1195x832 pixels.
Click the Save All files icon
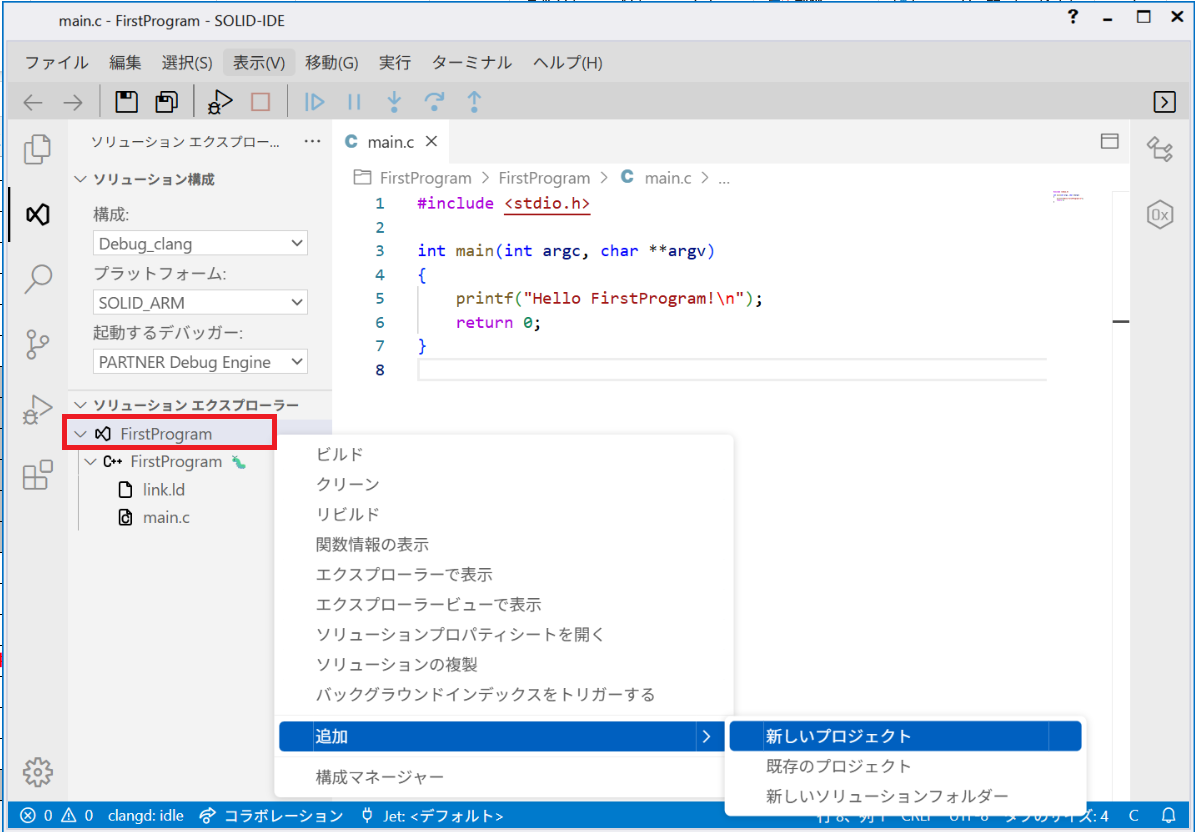166,100
